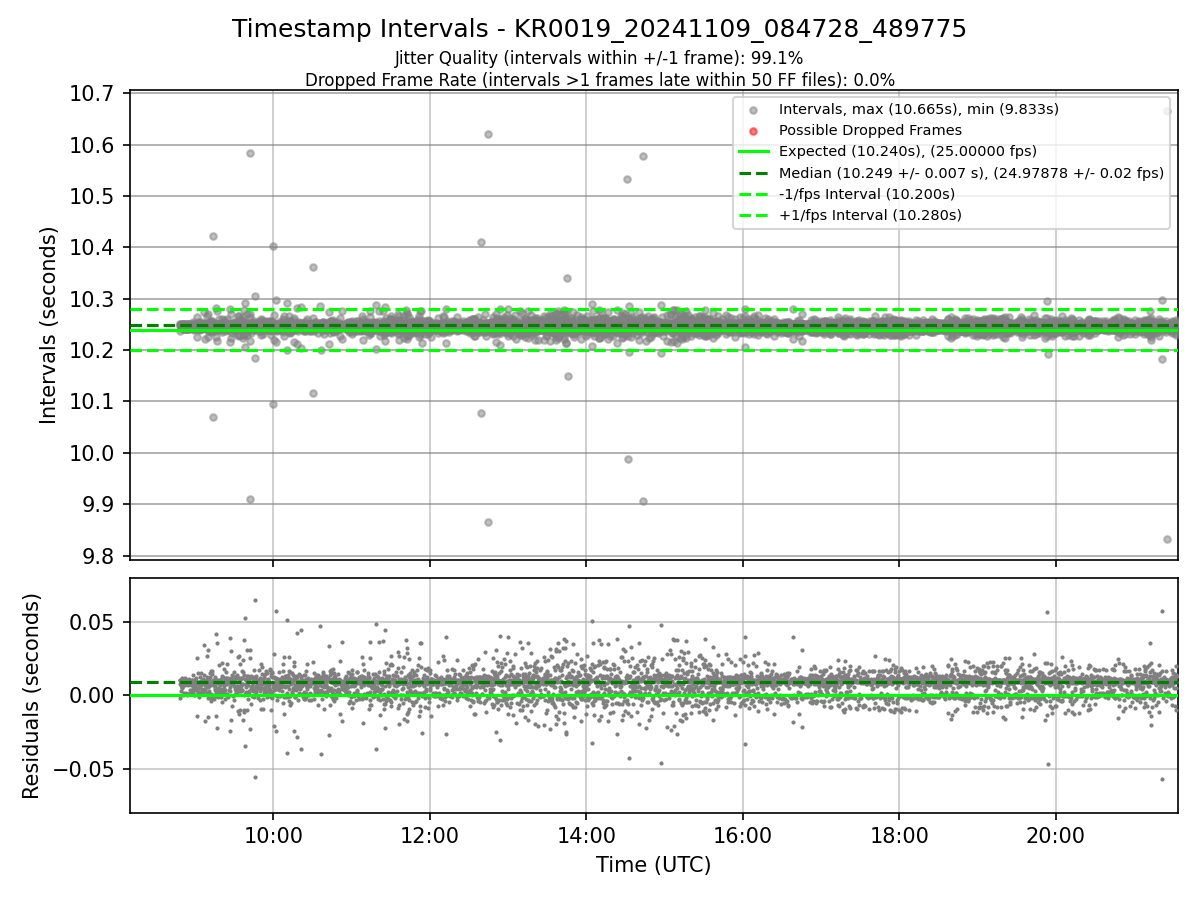This screenshot has width=1200, height=900.
Task: Click the '20:00' x-axis tick label
Action: click(1055, 835)
